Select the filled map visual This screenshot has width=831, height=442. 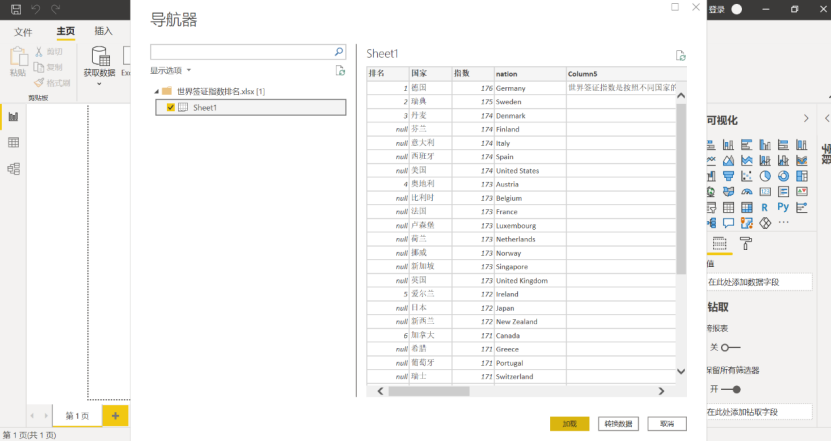point(729,191)
